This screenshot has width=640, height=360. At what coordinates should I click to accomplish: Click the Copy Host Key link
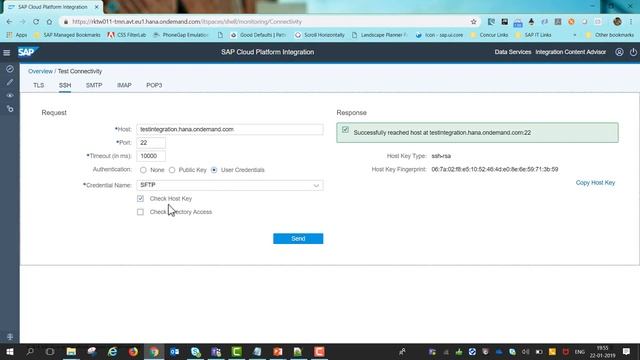(595, 182)
